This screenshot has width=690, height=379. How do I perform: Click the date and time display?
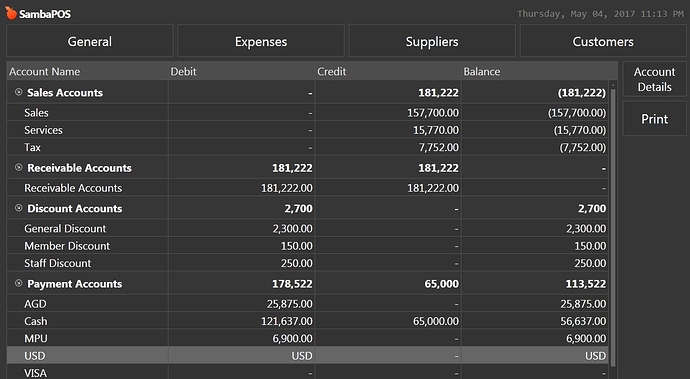tap(600, 14)
